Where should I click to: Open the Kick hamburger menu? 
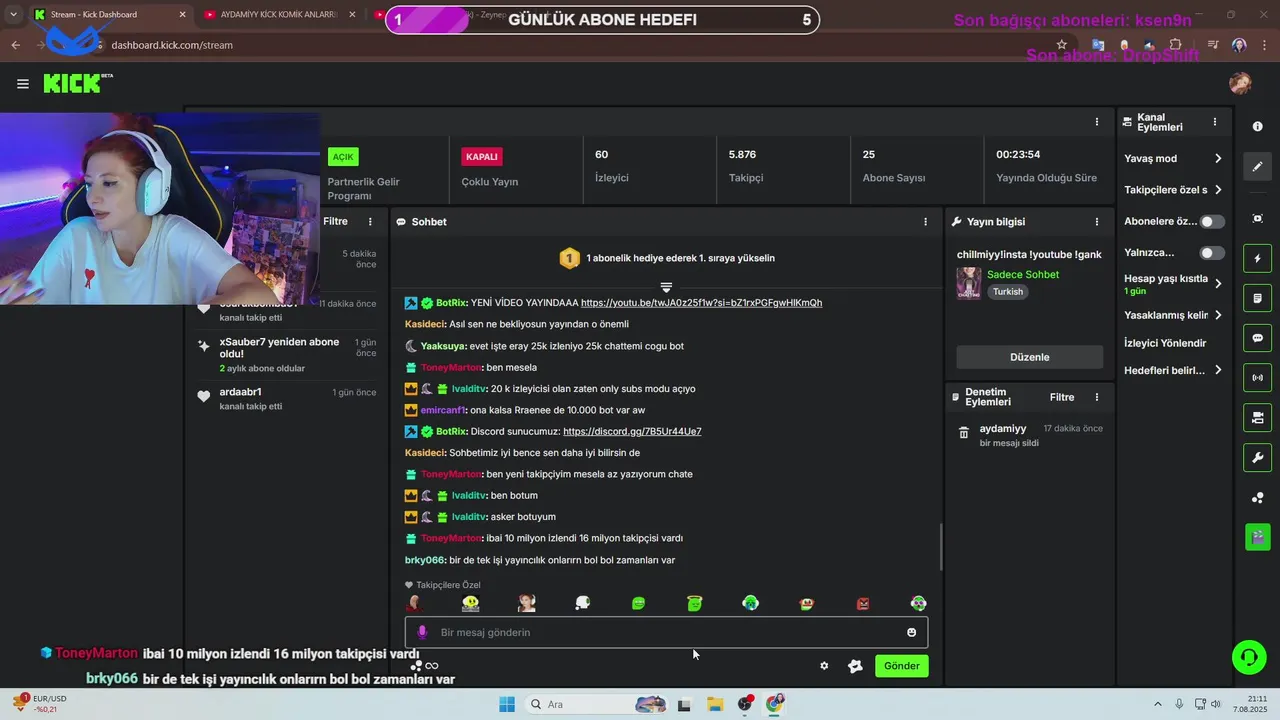[x=22, y=84]
